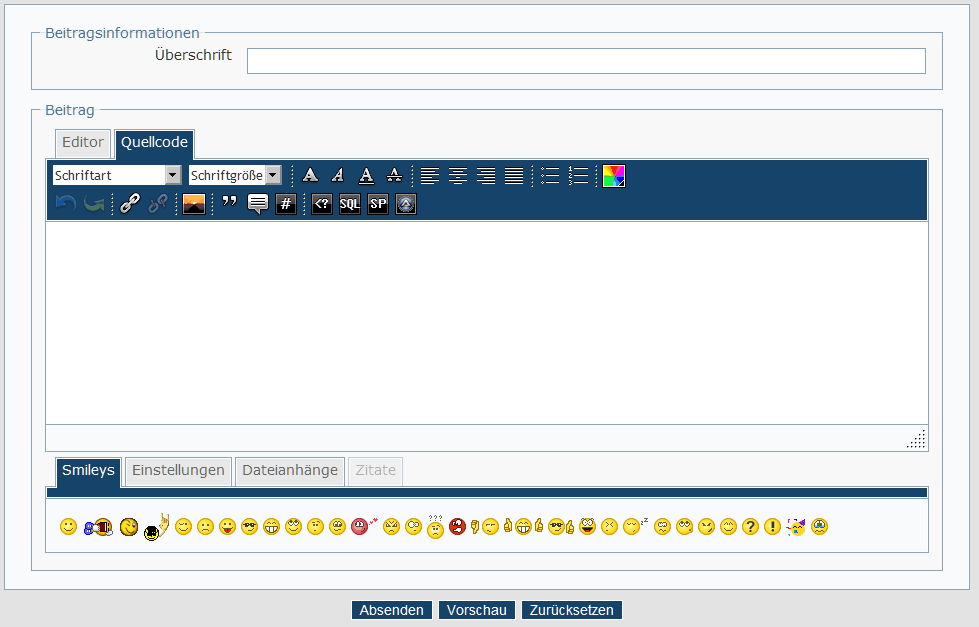Apply italic text formatting

(x=338, y=176)
